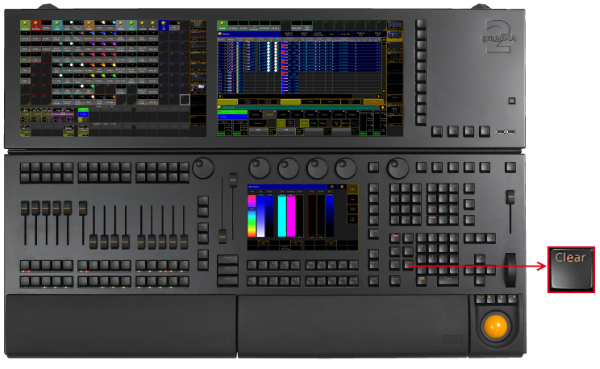Click the top large playback button under the tall faders
Viewport: 600px width, 369px height.
coord(228,259)
